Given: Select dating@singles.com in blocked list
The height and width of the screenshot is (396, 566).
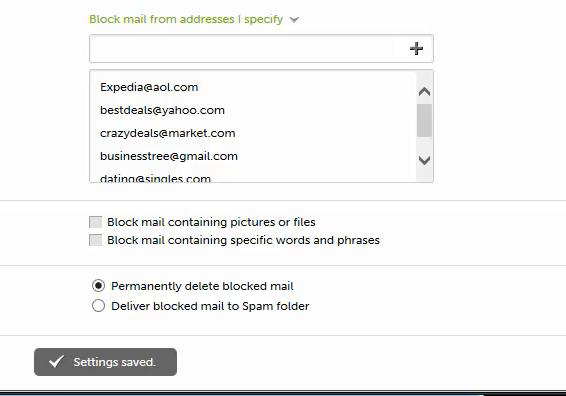Looking at the screenshot, I should [156, 178].
